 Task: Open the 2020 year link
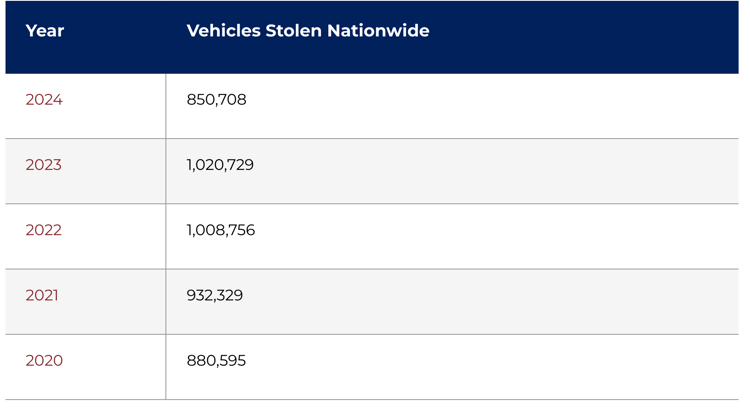click(x=44, y=360)
